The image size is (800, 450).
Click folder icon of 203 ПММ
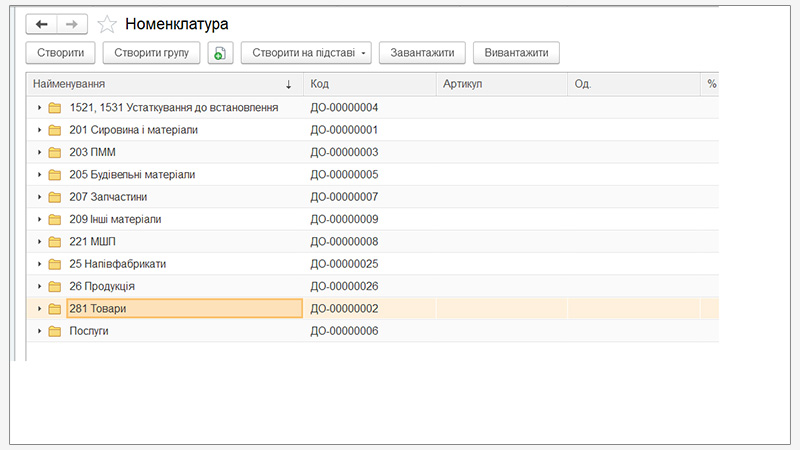click(55, 152)
